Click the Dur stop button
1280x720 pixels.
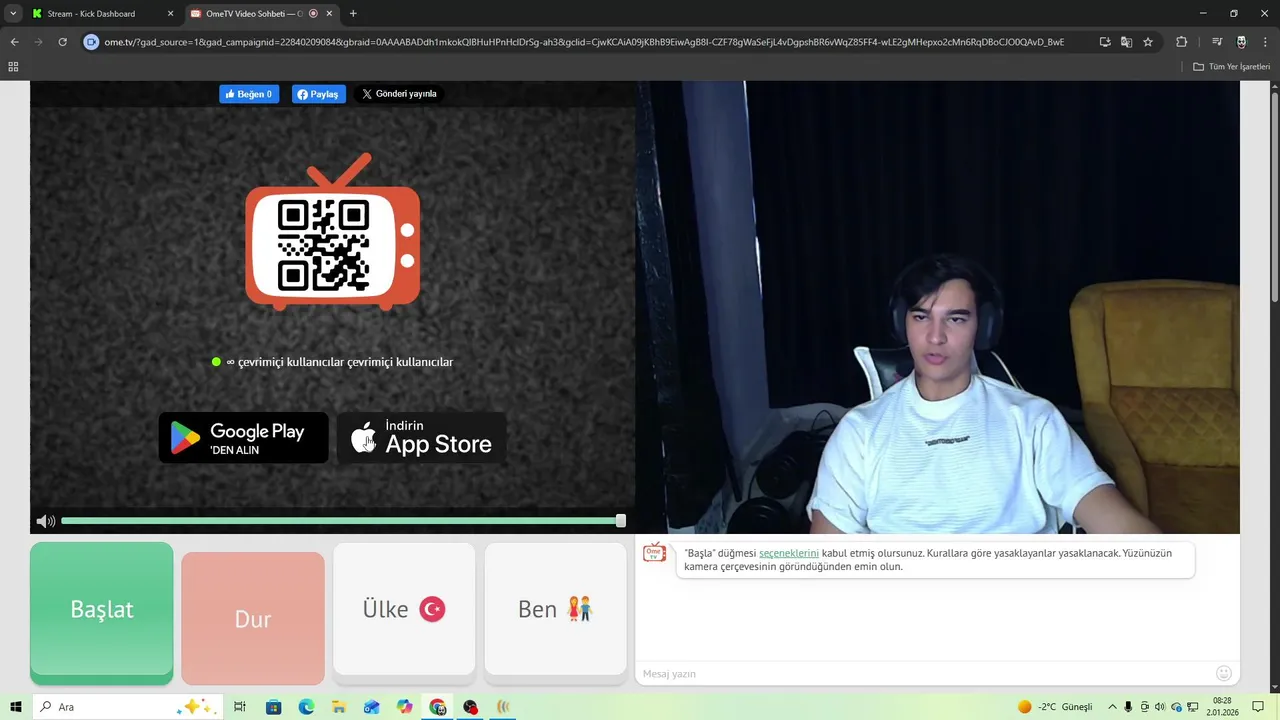coord(253,618)
